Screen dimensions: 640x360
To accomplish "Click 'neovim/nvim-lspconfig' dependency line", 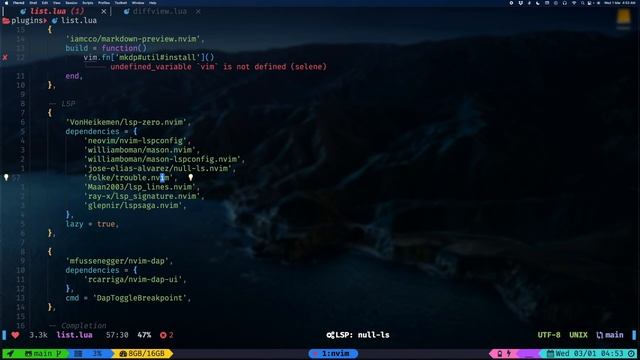I will point(135,140).
